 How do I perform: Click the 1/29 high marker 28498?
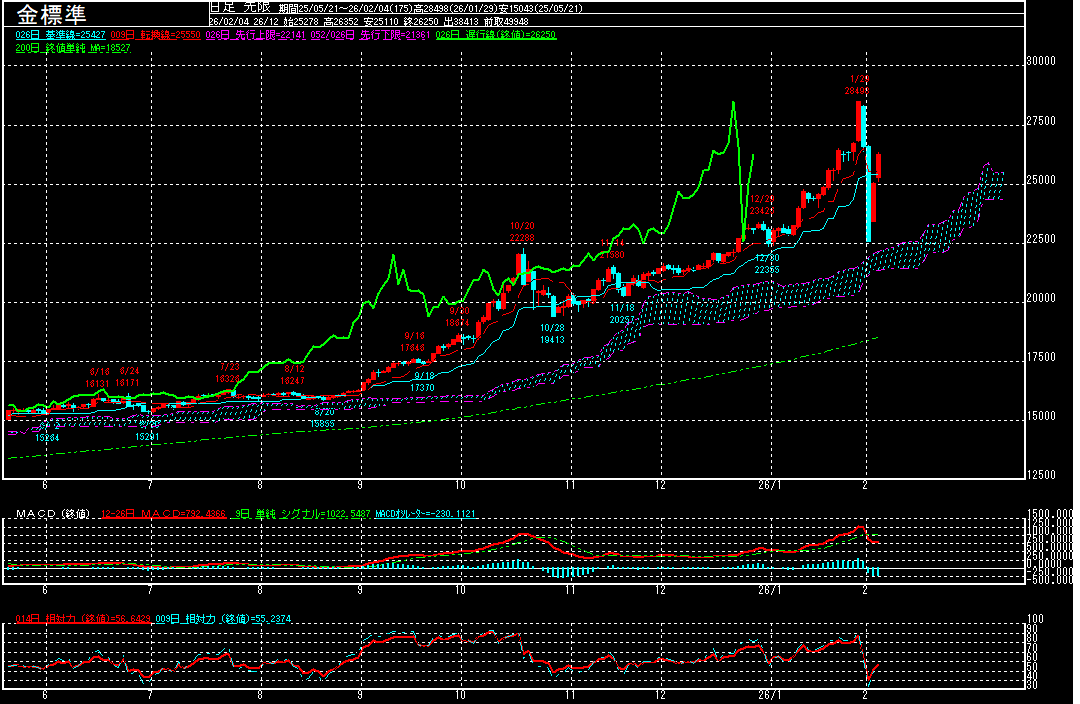(x=857, y=91)
